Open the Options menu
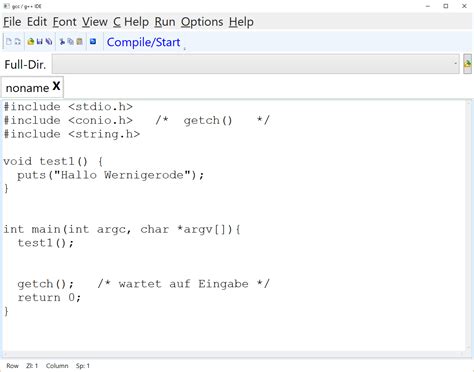Image resolution: width=474 pixels, height=372 pixels. [202, 22]
